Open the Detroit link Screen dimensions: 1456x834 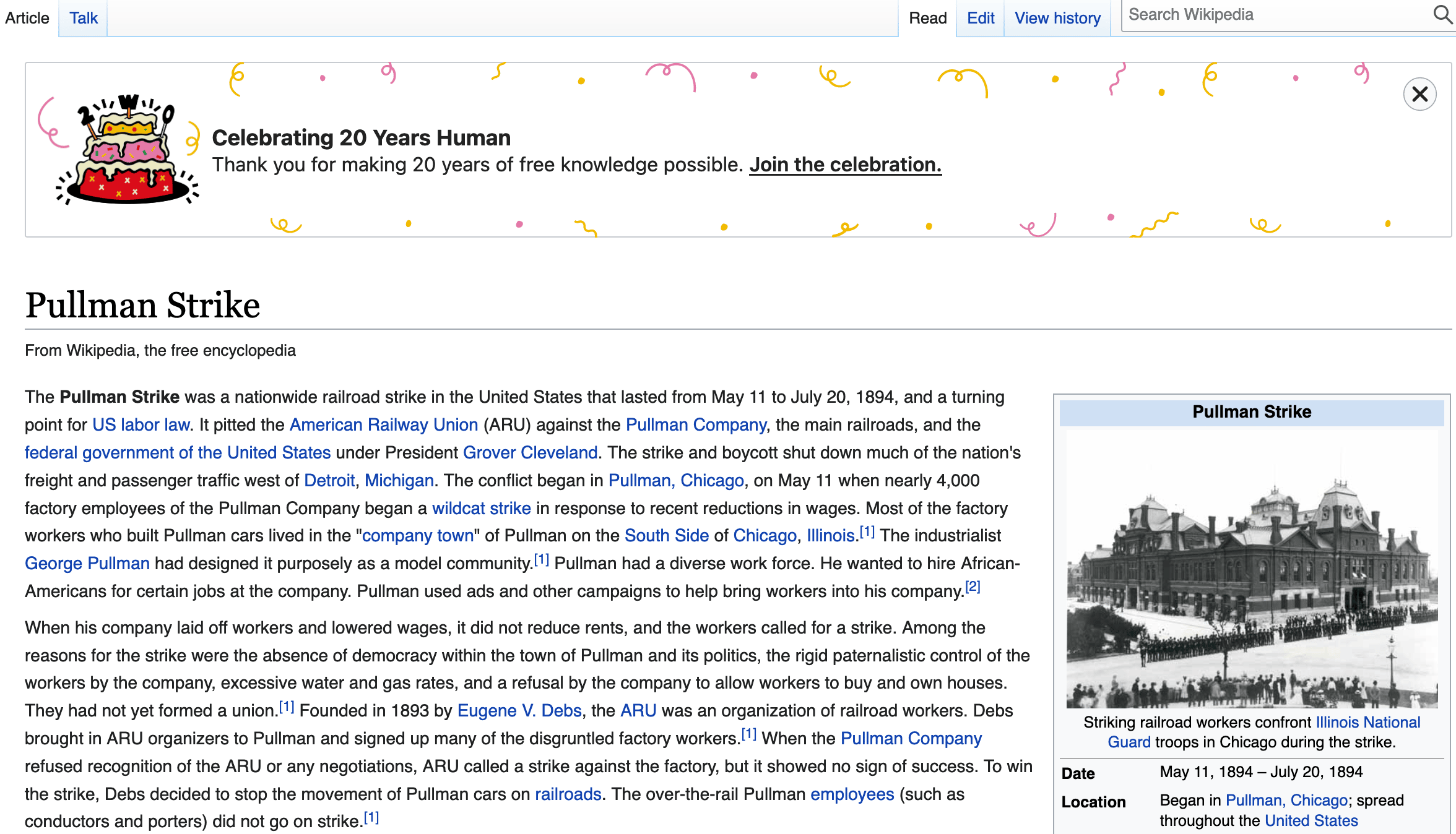coord(329,481)
